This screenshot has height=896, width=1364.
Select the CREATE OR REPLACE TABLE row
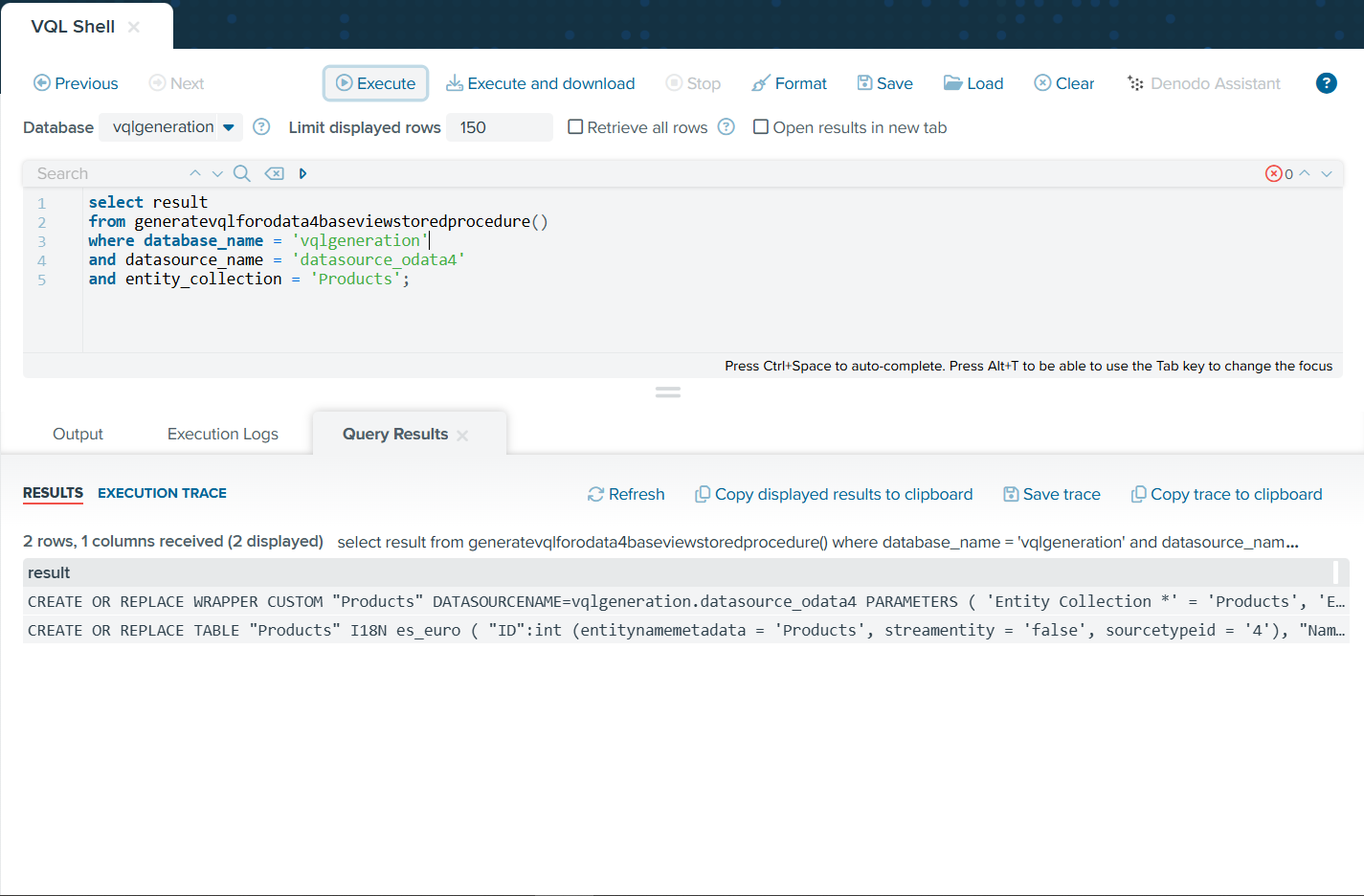coord(686,630)
